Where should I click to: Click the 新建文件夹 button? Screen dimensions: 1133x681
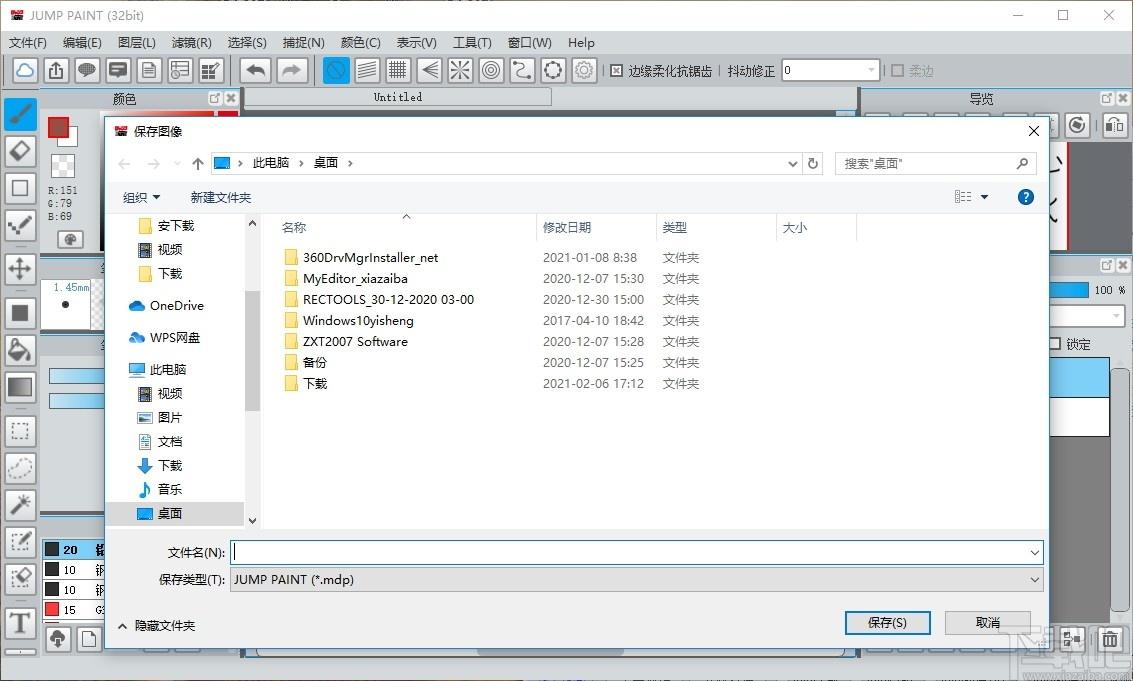click(x=221, y=197)
